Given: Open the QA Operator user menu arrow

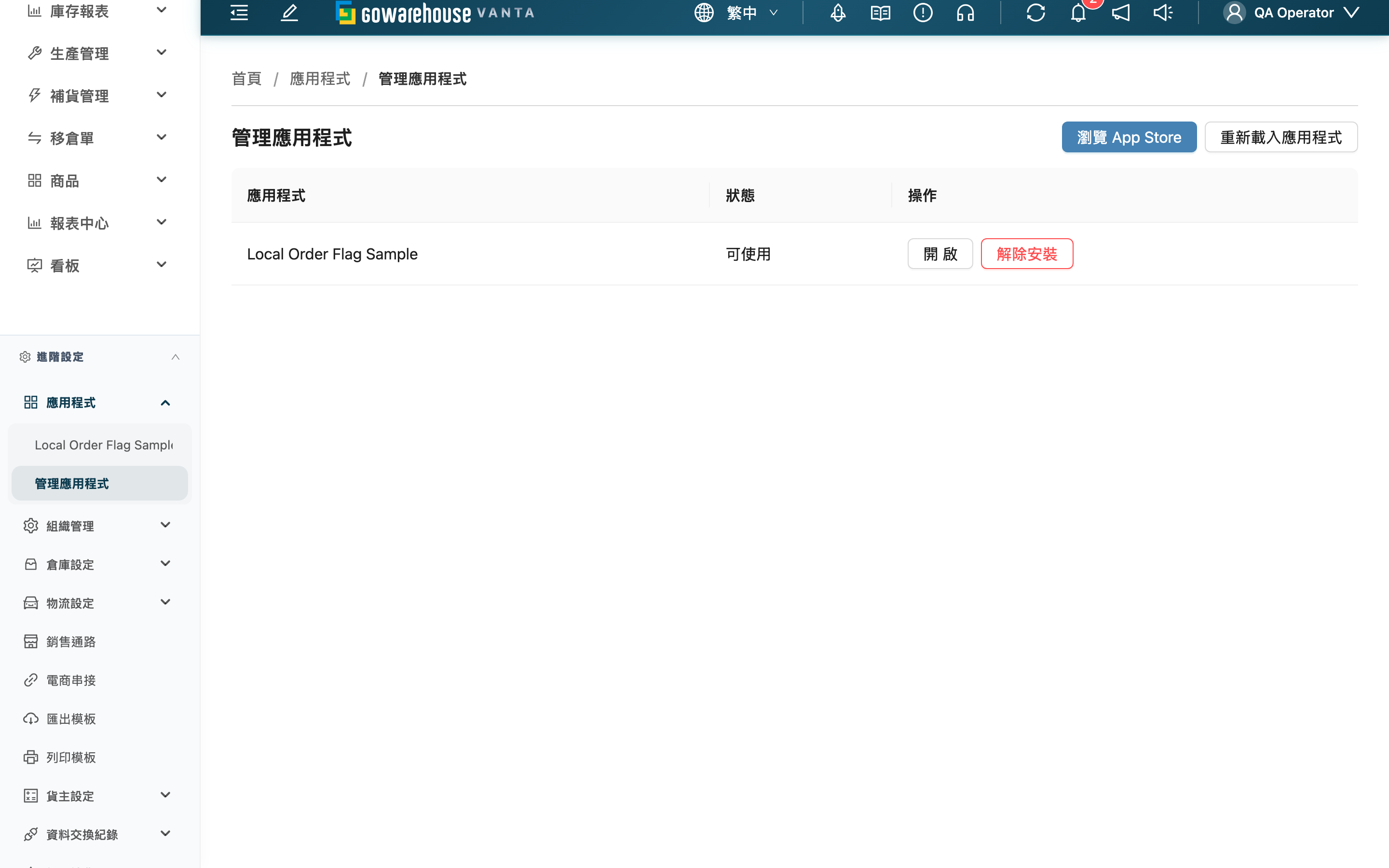Looking at the screenshot, I should tap(1352, 13).
